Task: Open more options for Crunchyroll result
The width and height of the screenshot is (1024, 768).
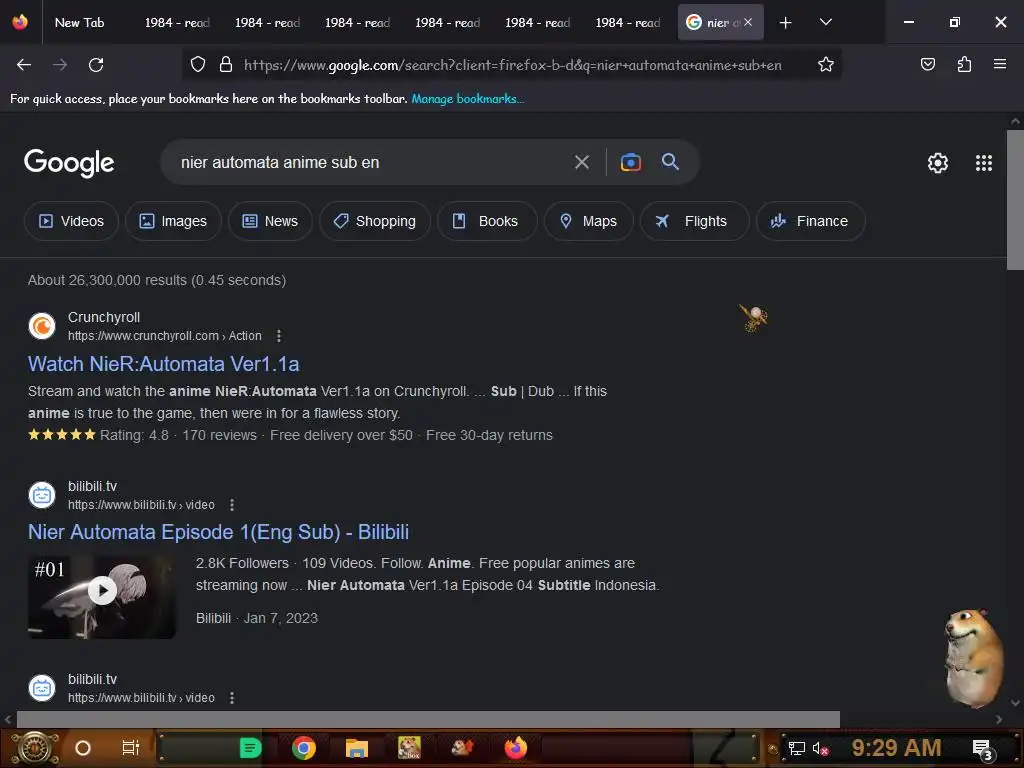Action: (x=279, y=336)
